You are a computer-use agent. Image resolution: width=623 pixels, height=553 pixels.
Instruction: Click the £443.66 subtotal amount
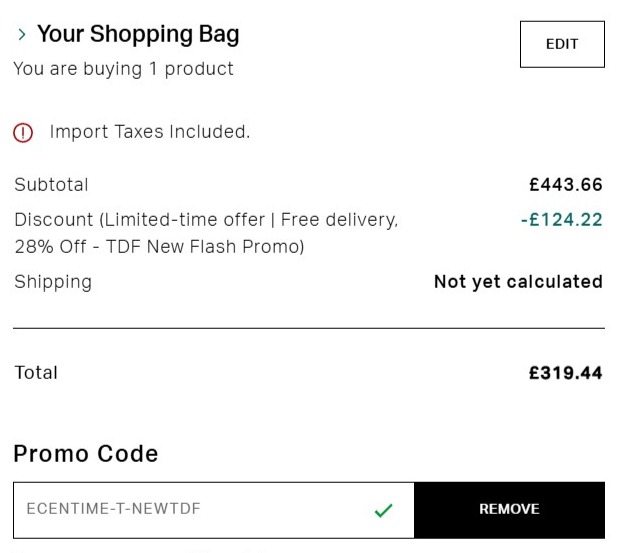tap(565, 185)
